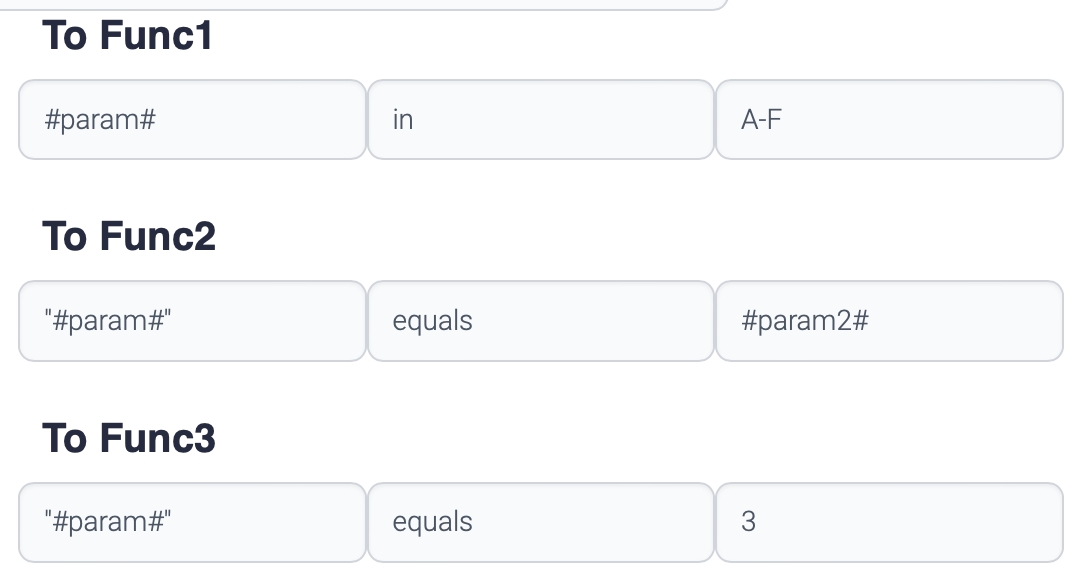Viewport: 1082px width, 578px height.
Task: Focus the "#param#" field under To Func2
Action: pyautogui.click(x=192, y=321)
